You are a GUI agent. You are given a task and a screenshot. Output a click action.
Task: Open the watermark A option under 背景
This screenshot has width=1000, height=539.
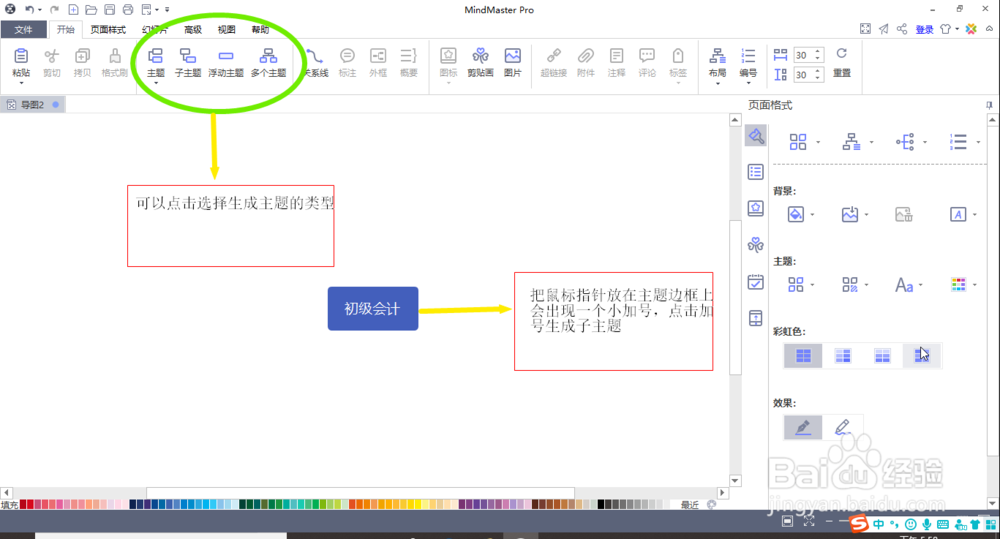pyautogui.click(x=958, y=214)
